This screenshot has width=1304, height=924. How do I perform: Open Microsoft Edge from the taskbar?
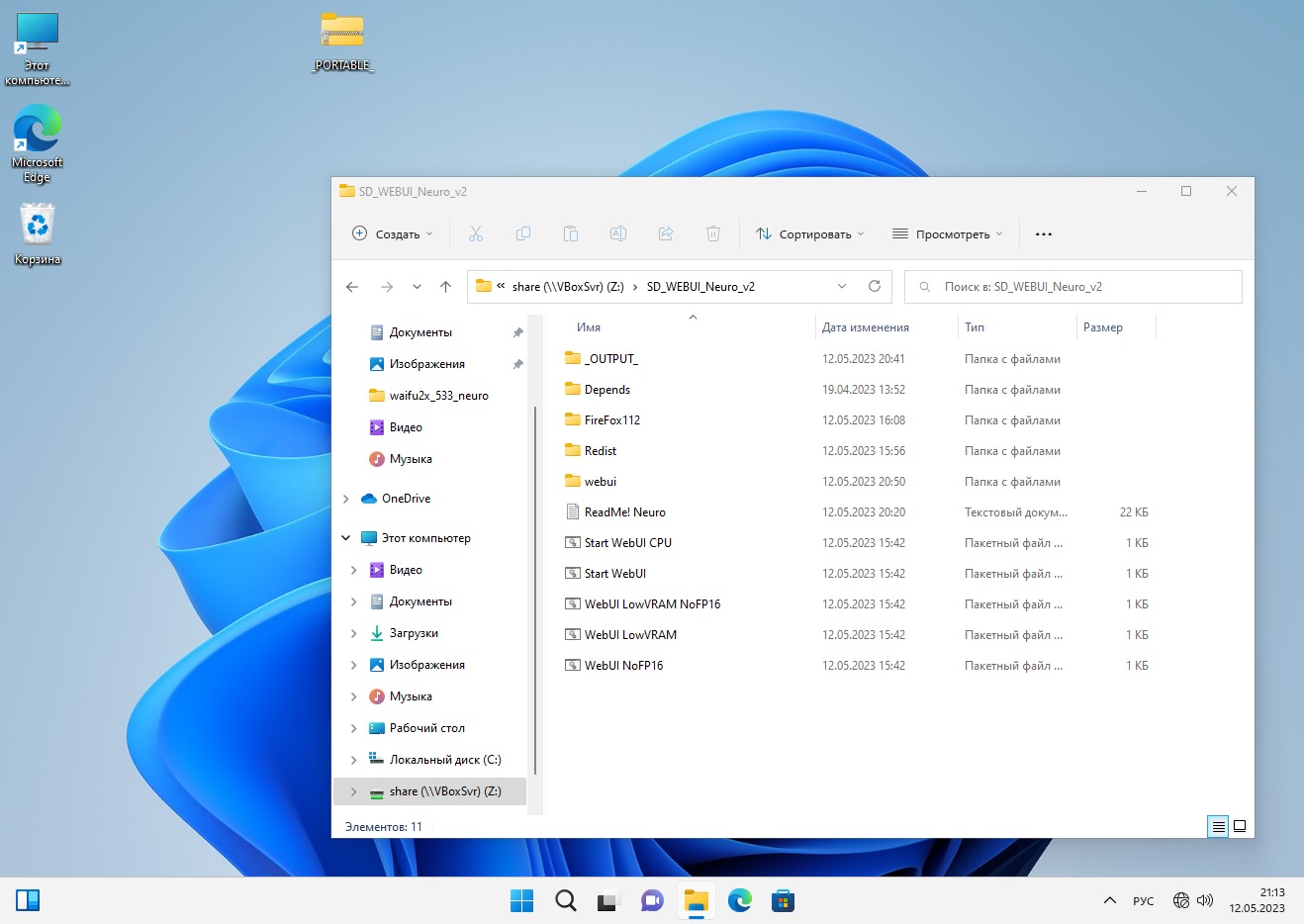pos(740,901)
